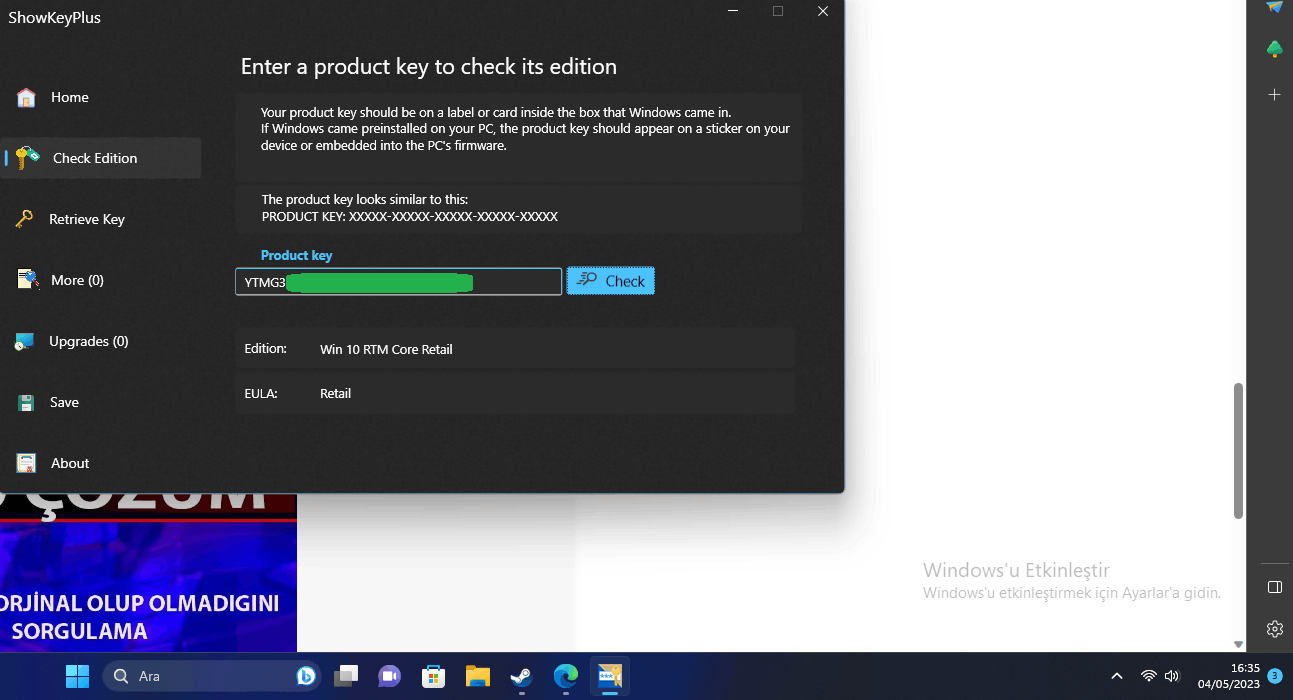Click the sample PRODUCT KEY format text
The width and height of the screenshot is (1293, 700).
410,217
